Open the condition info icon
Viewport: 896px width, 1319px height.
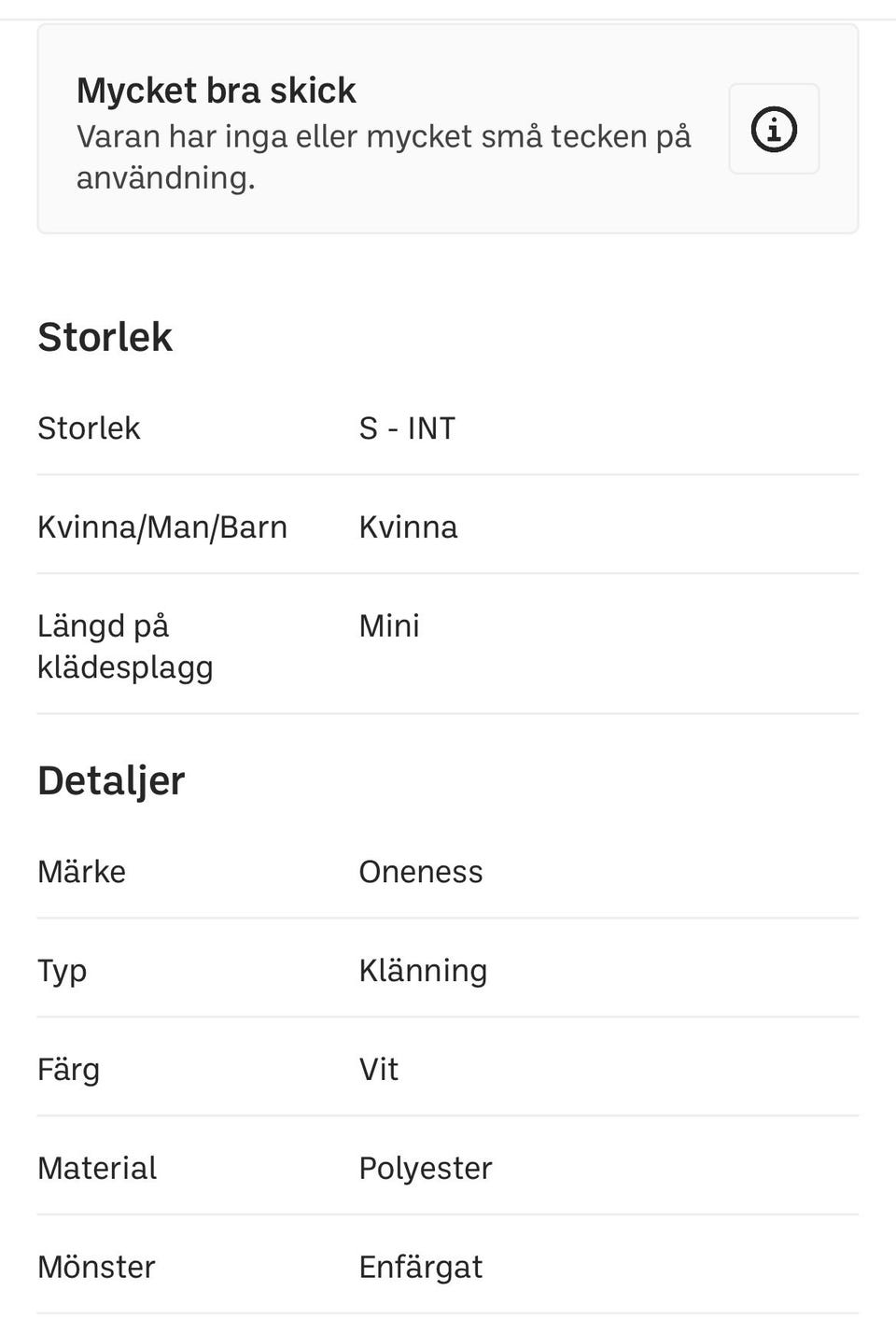pos(774,129)
